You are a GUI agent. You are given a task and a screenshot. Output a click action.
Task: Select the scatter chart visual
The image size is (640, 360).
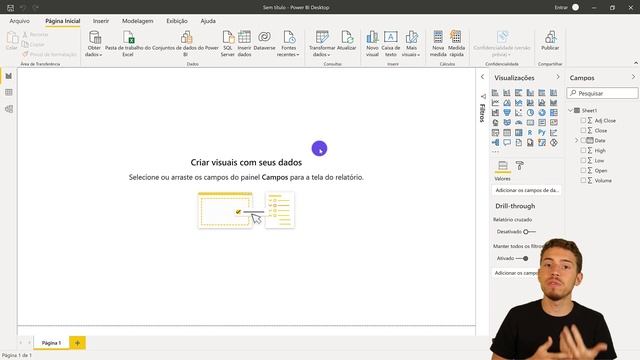[x=518, y=113]
